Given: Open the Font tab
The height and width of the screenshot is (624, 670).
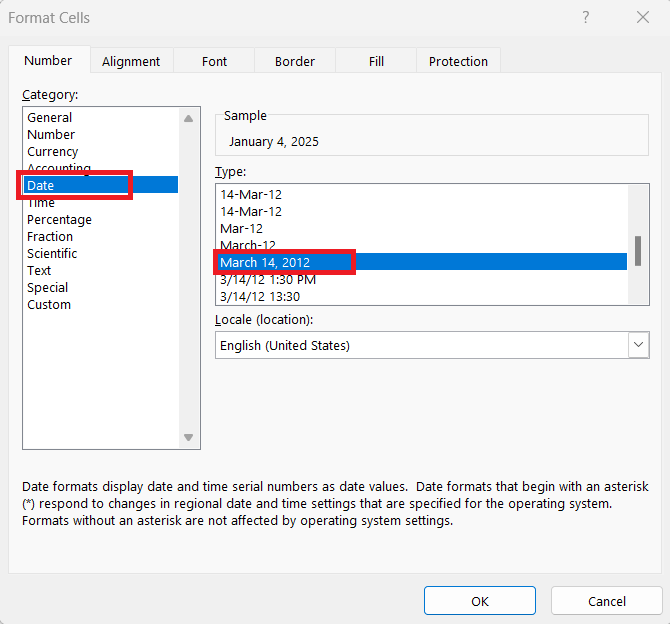Looking at the screenshot, I should tap(214, 62).
